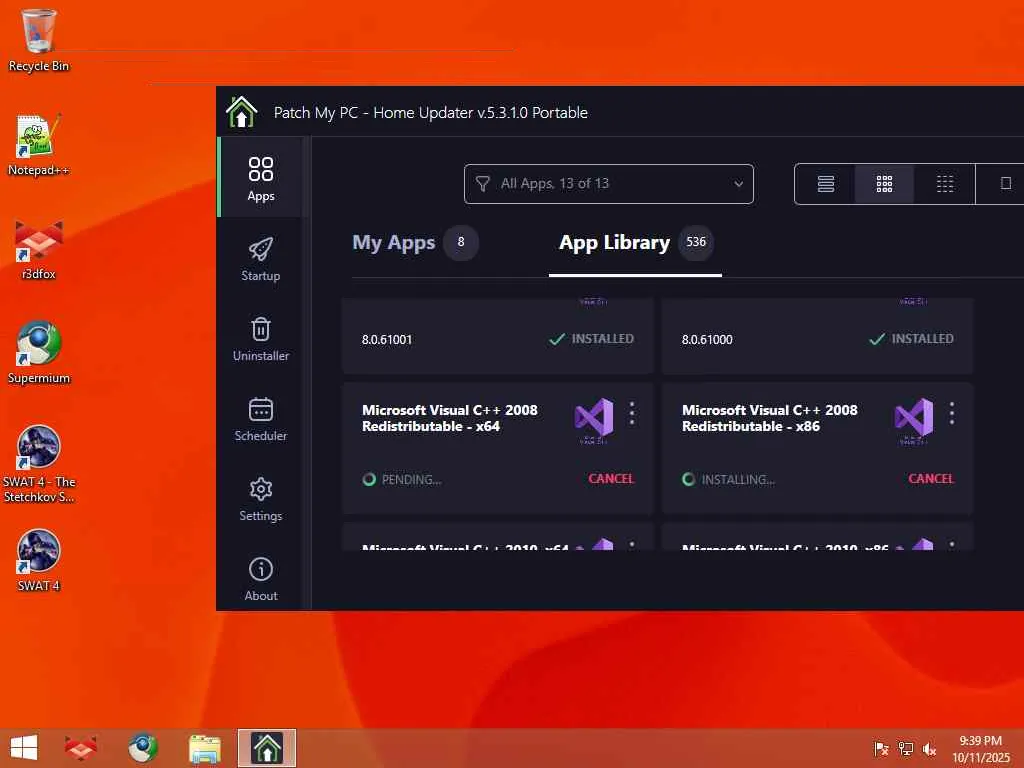Open options menu for Visual C++ 2008 x86
The width and height of the screenshot is (1024, 768).
(952, 413)
